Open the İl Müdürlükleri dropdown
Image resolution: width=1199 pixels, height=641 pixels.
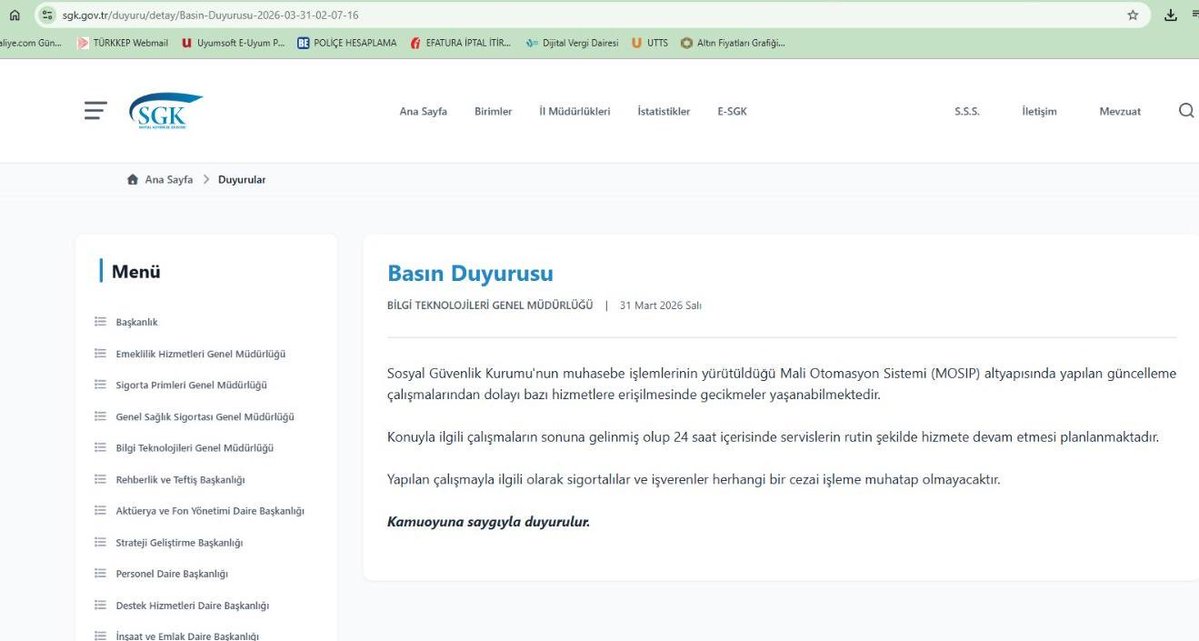574,111
